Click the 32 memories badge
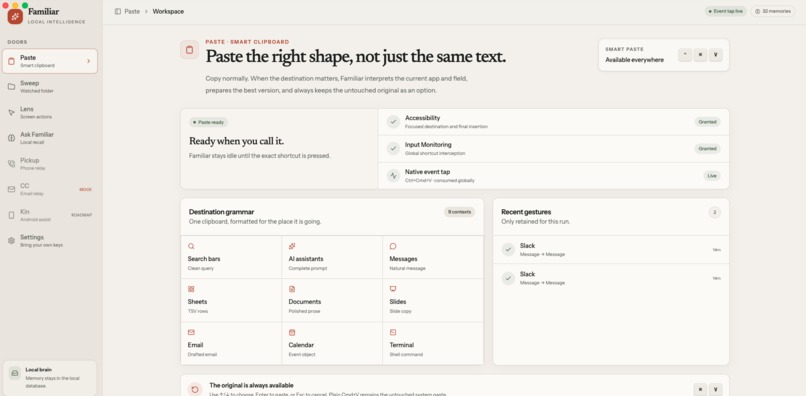The height and width of the screenshot is (396, 806). point(773,11)
